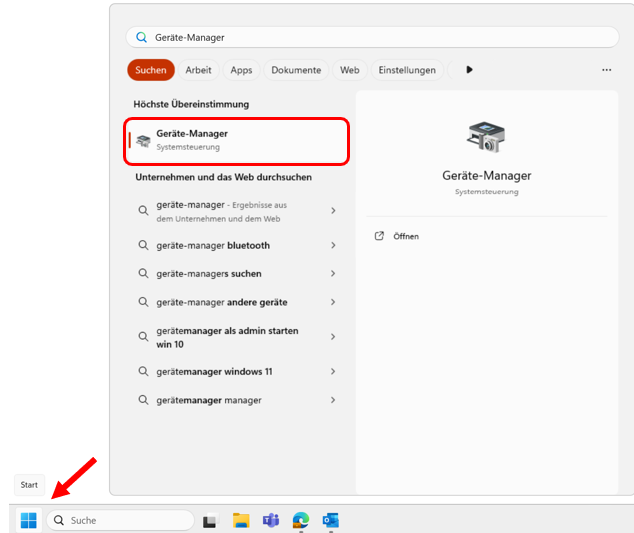Launch Microsoft Teams from the taskbar
The image size is (634, 533).
(x=270, y=520)
